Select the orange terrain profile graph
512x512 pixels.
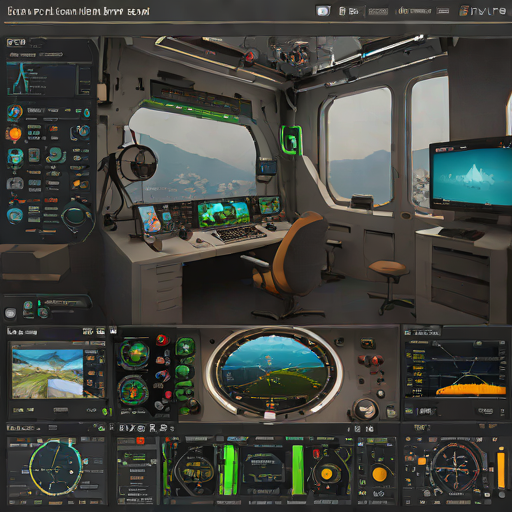[471, 389]
